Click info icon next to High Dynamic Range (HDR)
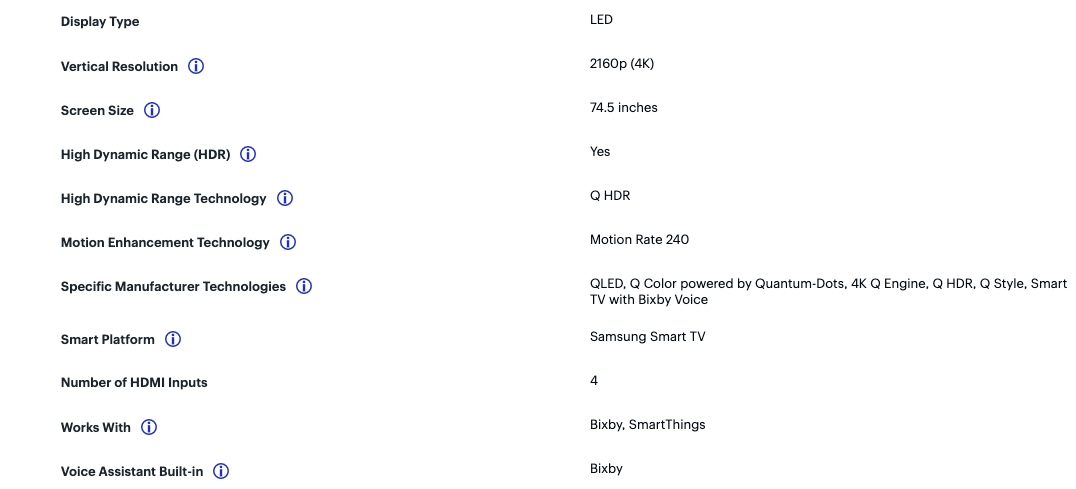This screenshot has width=1076, height=489. 248,154
